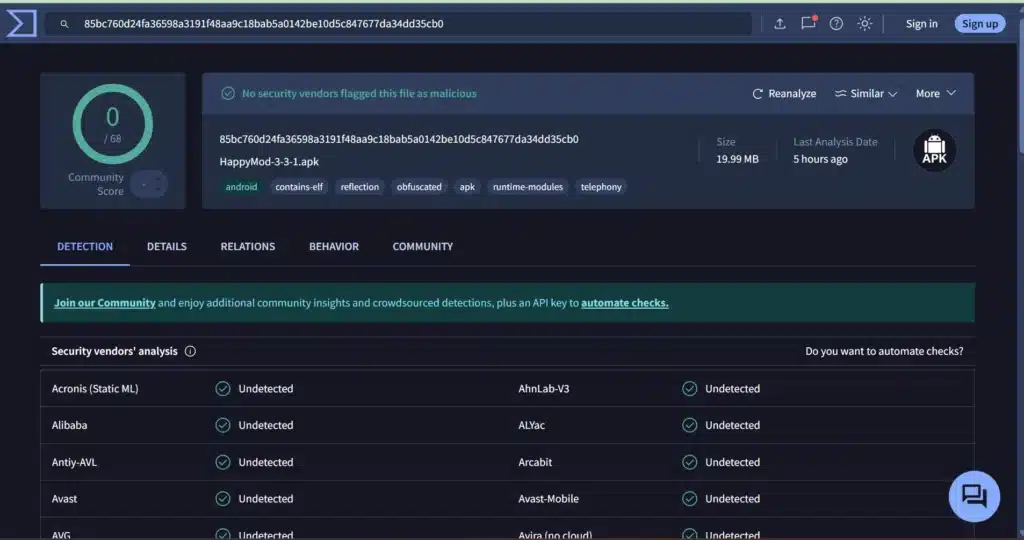This screenshot has height=540, width=1024.
Task: Open the notifications flag icon
Action: click(808, 23)
